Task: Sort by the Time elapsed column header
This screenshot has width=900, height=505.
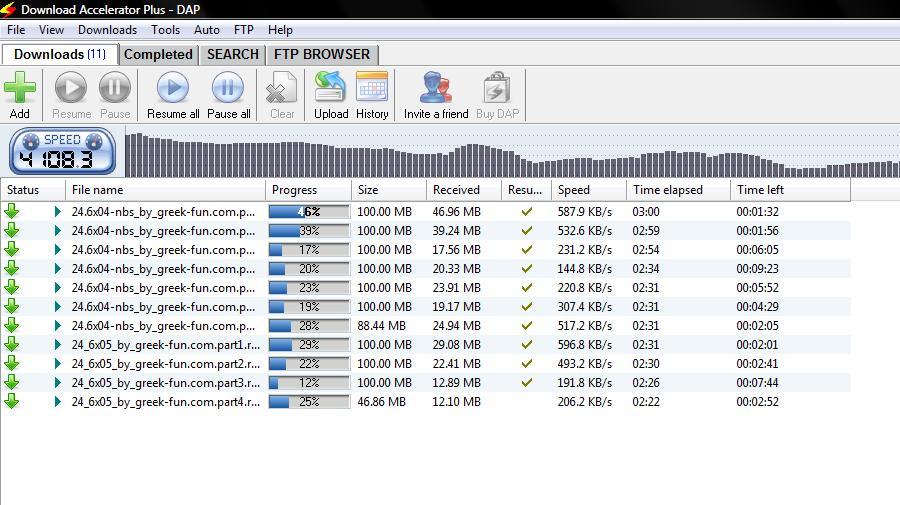Action: click(x=678, y=190)
